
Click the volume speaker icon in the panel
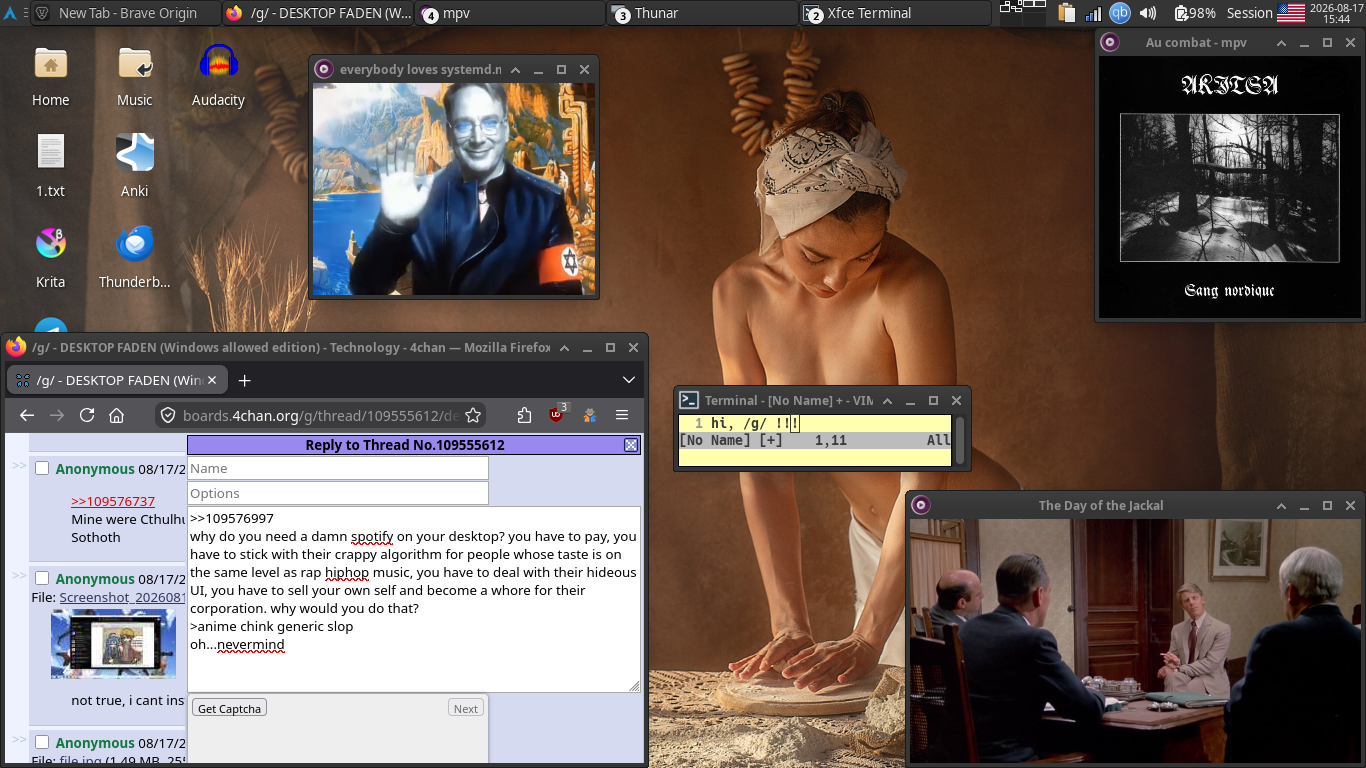pyautogui.click(x=1148, y=13)
